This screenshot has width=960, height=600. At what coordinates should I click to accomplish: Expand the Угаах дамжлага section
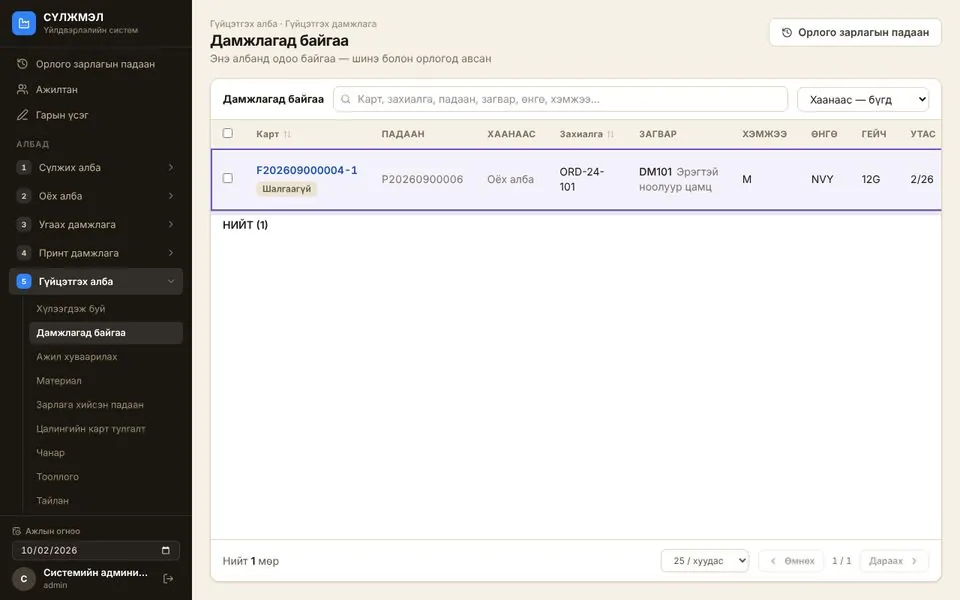click(x=171, y=225)
